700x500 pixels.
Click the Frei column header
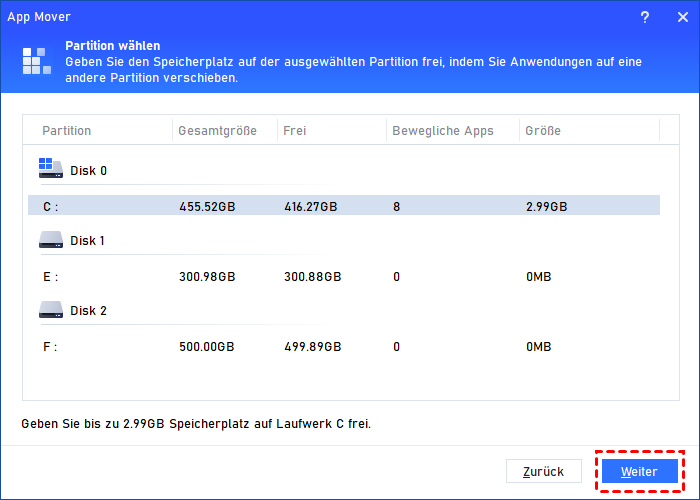pyautogui.click(x=295, y=131)
